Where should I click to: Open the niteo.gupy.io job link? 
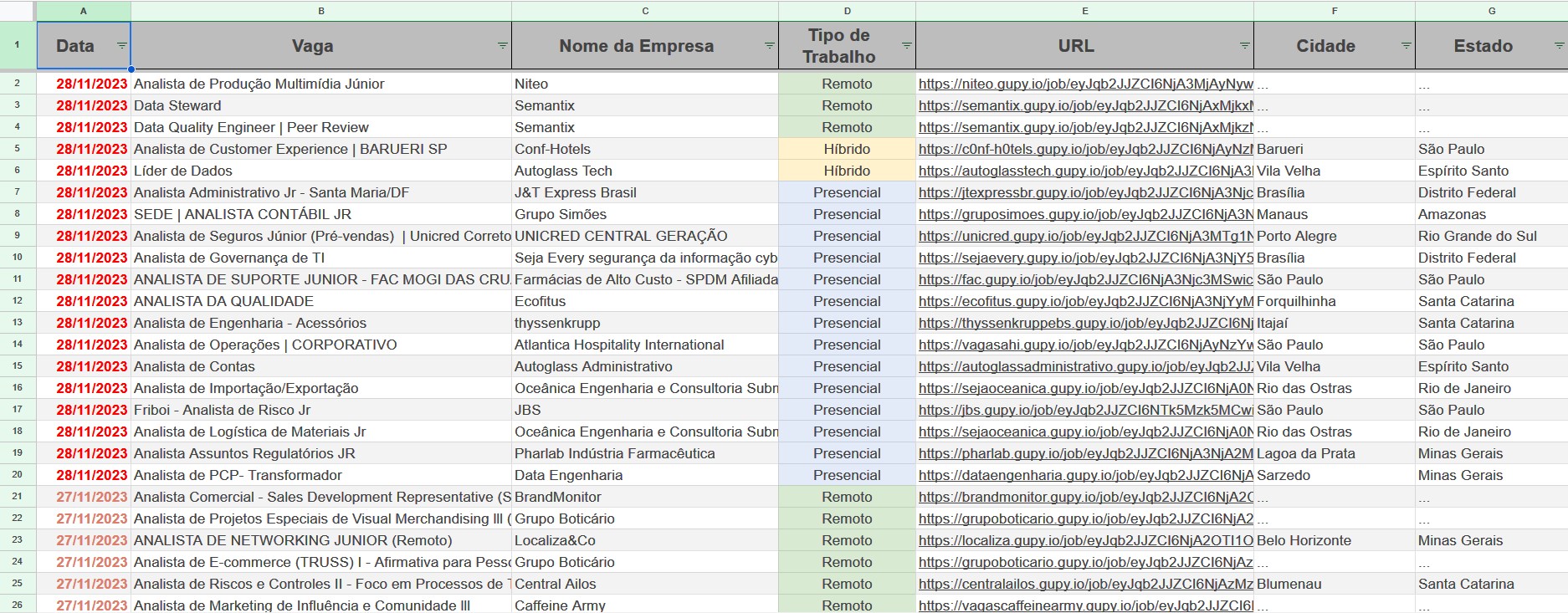pos(1086,84)
